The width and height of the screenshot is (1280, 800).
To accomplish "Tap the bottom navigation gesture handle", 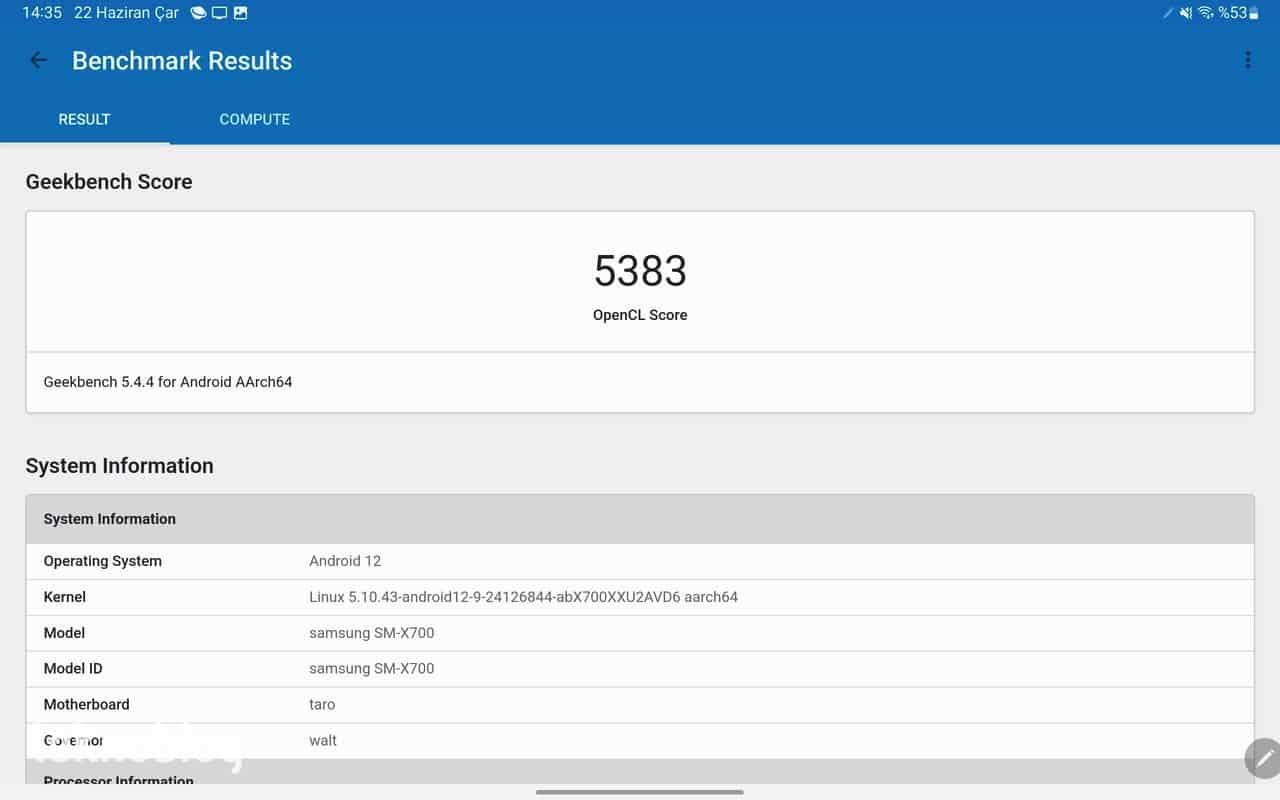I will [x=640, y=792].
